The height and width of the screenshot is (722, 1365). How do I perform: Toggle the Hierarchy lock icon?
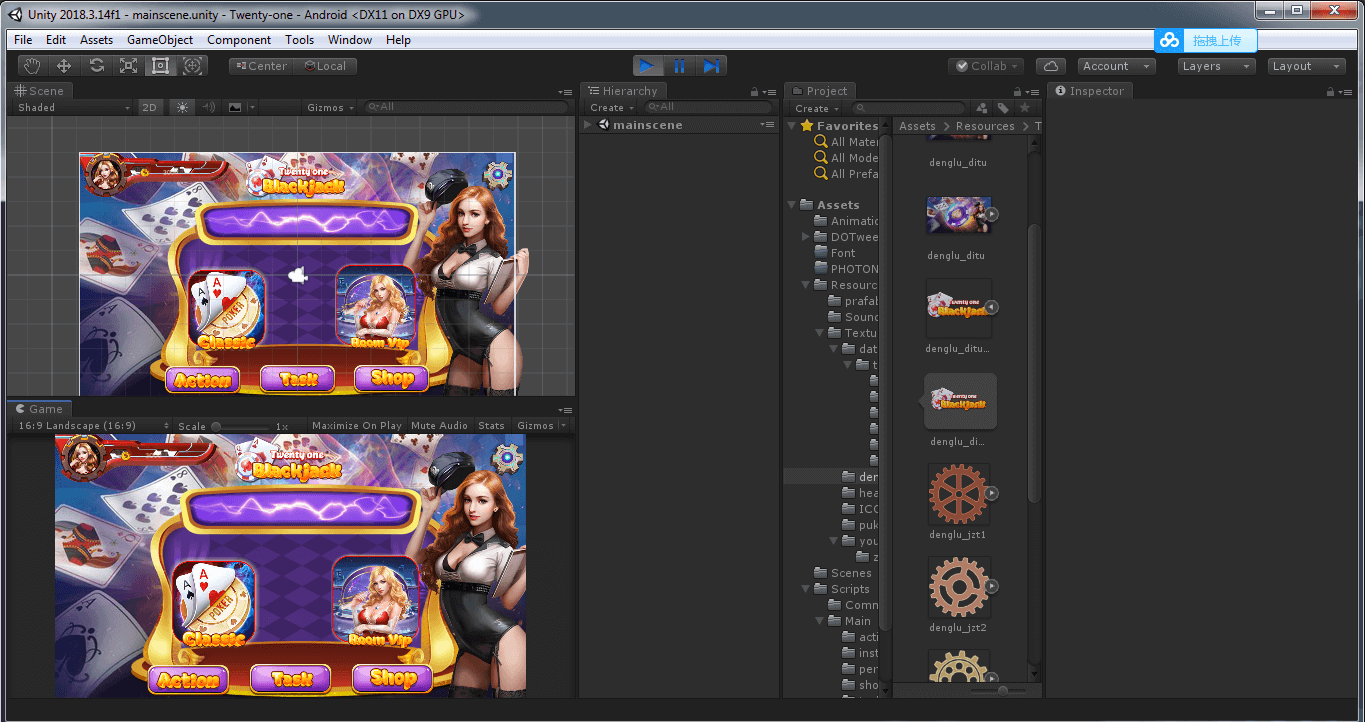[x=755, y=91]
